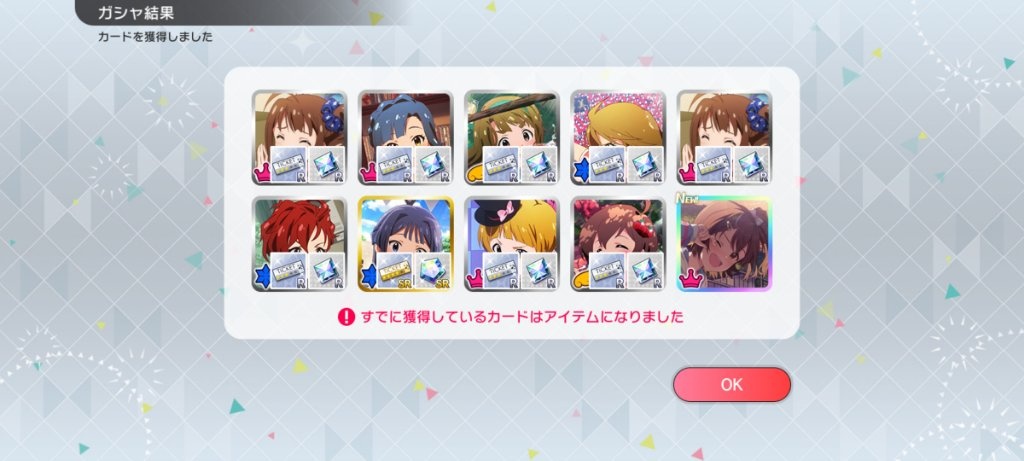Screen dimensions: 1024x461
Task: Tap the OK button
Action: [731, 385]
